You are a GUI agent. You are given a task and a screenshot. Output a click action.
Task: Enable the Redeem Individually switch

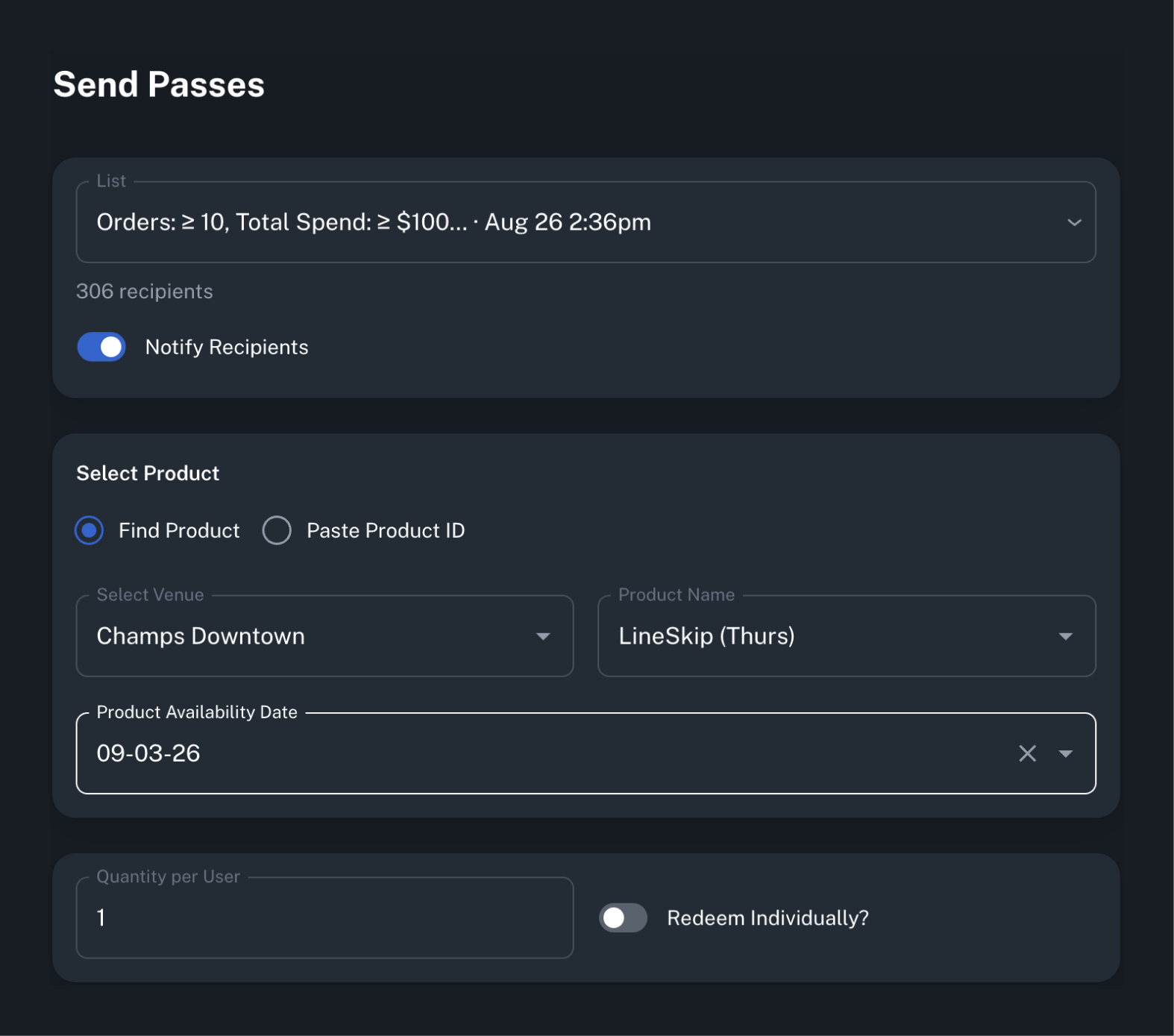tap(623, 917)
